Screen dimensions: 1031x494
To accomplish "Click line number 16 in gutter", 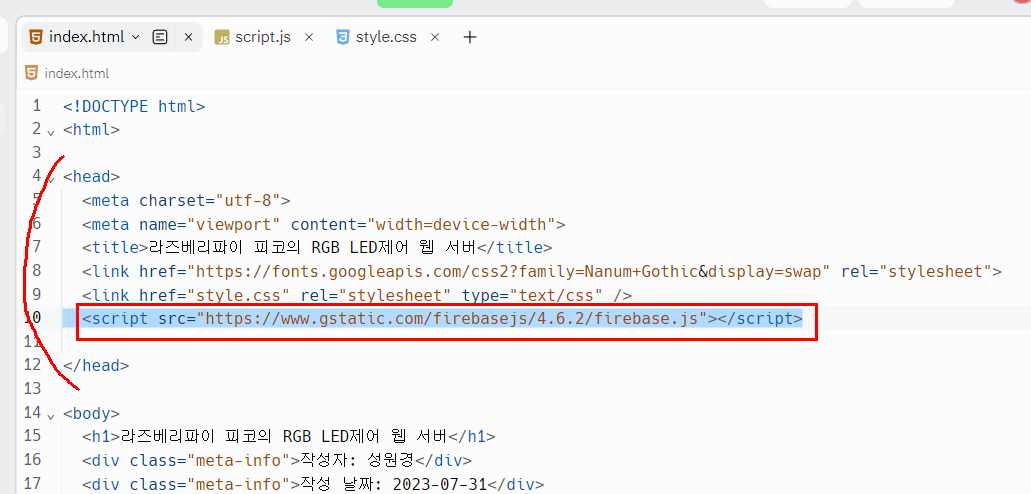I will [32, 459].
